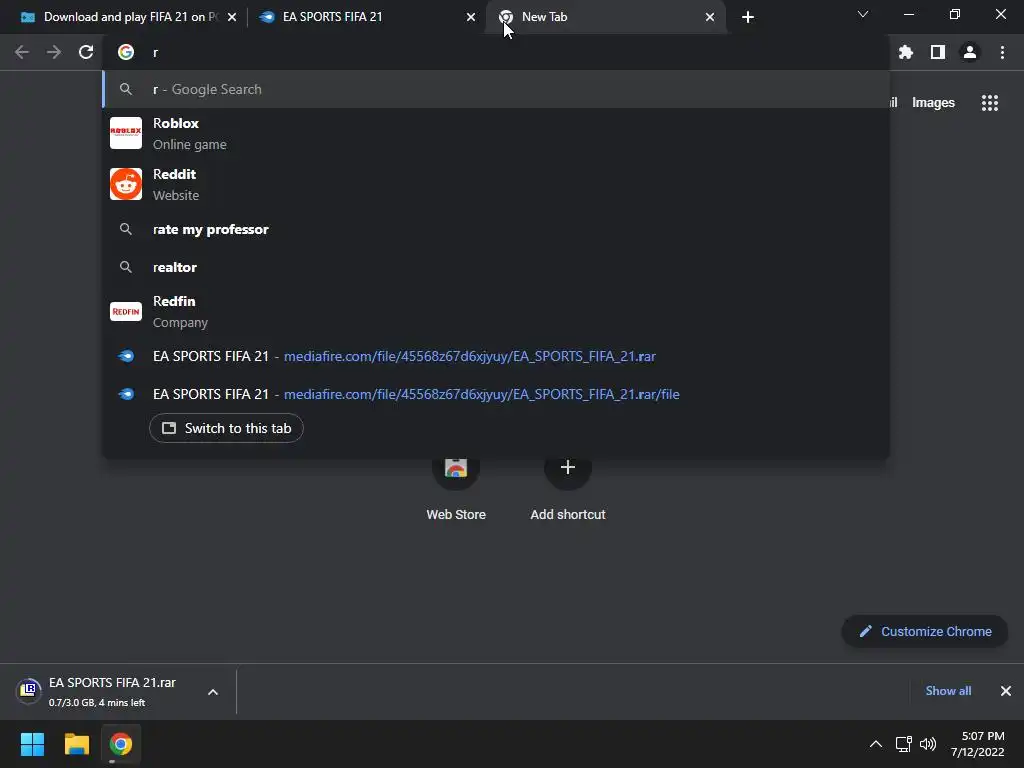This screenshot has width=1024, height=768.
Task: Open the Chrome three-dot menu
Action: click(1002, 52)
